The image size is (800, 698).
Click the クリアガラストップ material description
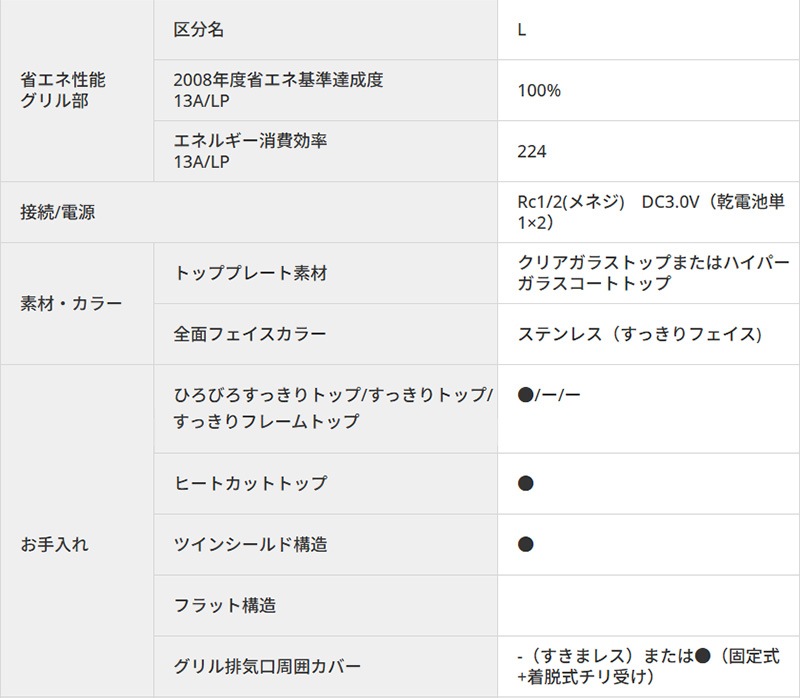[x=650, y=273]
